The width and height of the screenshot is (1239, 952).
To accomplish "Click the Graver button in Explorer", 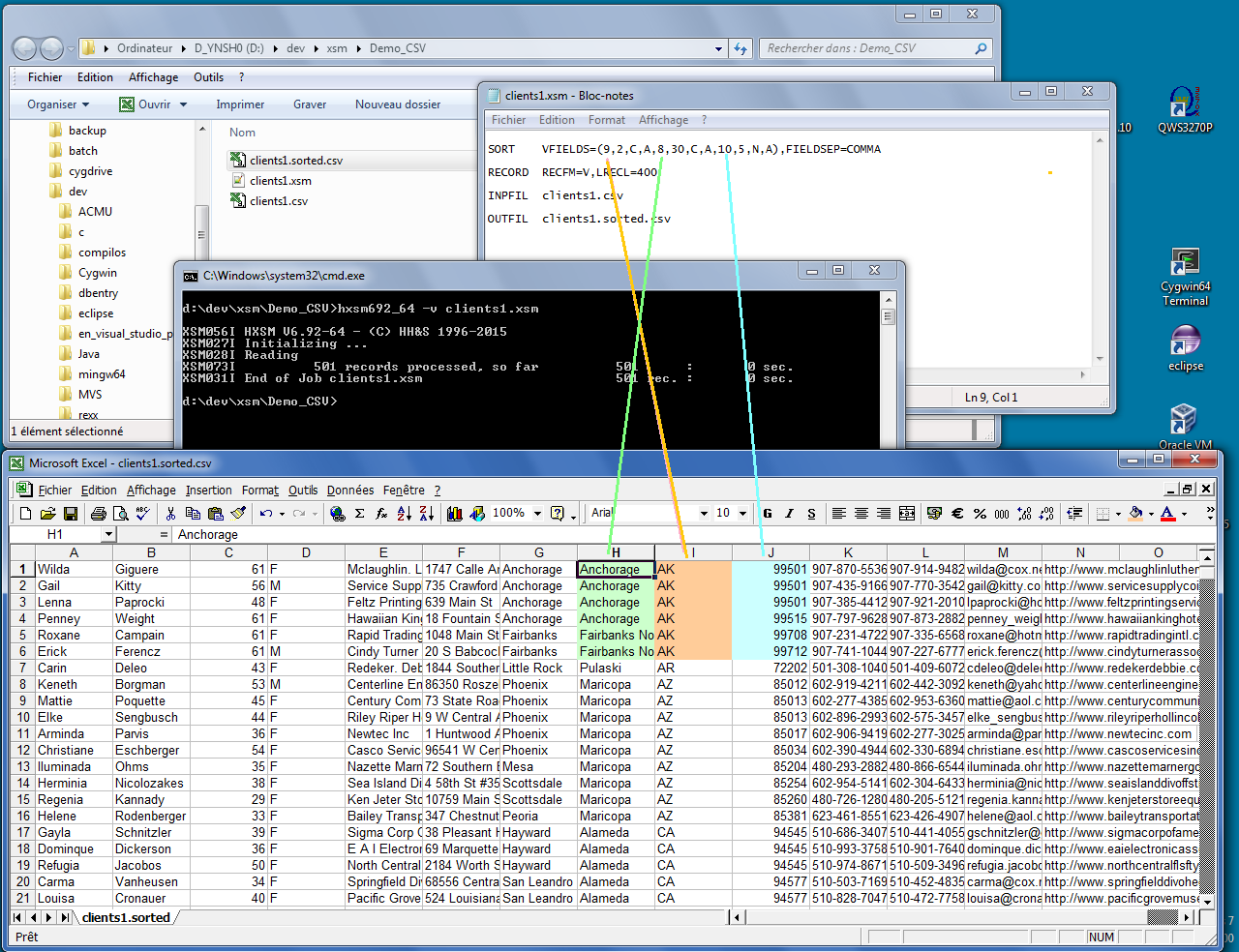I will point(310,104).
